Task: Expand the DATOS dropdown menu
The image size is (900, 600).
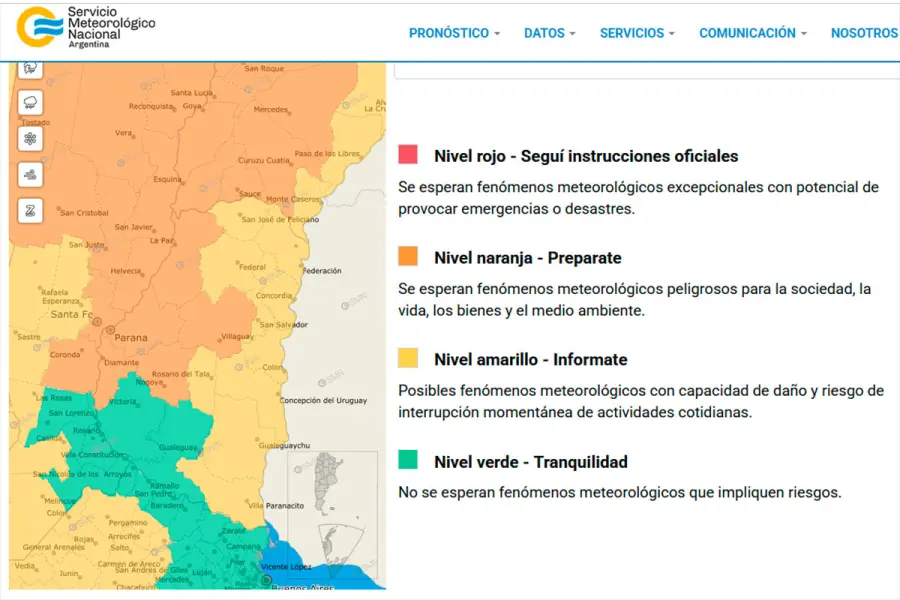Action: tap(549, 33)
